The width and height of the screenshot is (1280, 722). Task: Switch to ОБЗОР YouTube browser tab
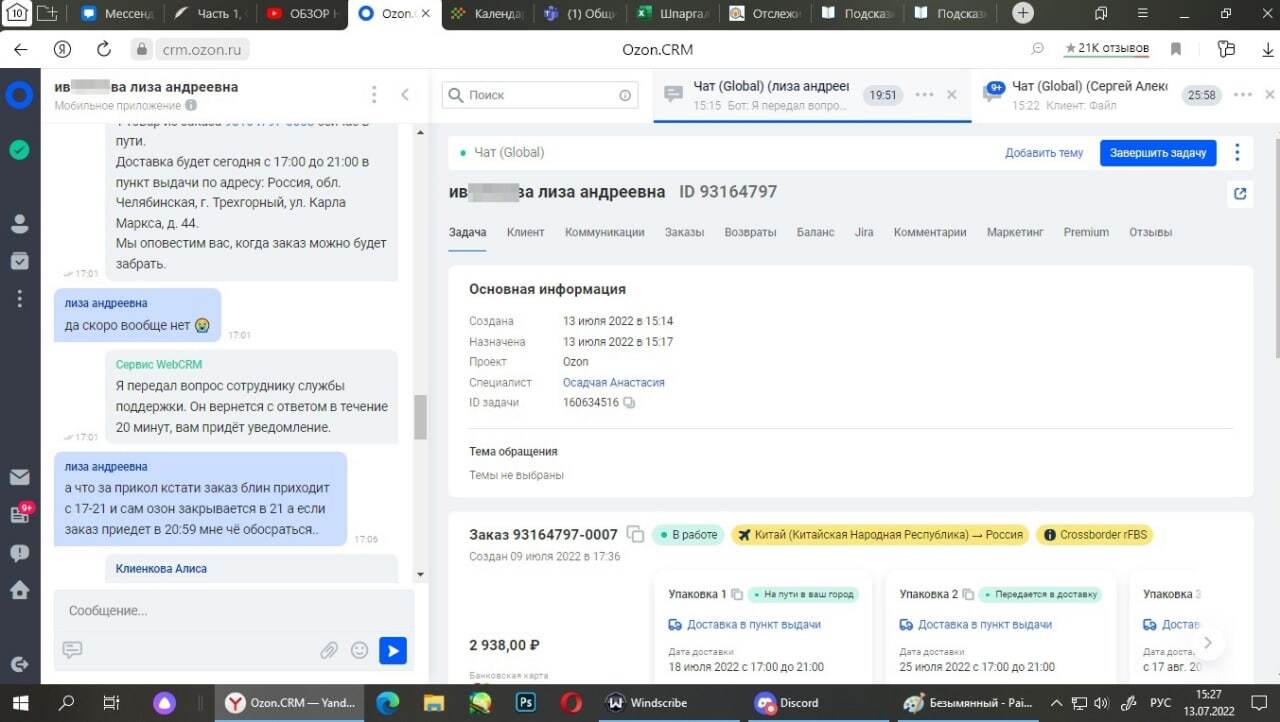pos(302,14)
